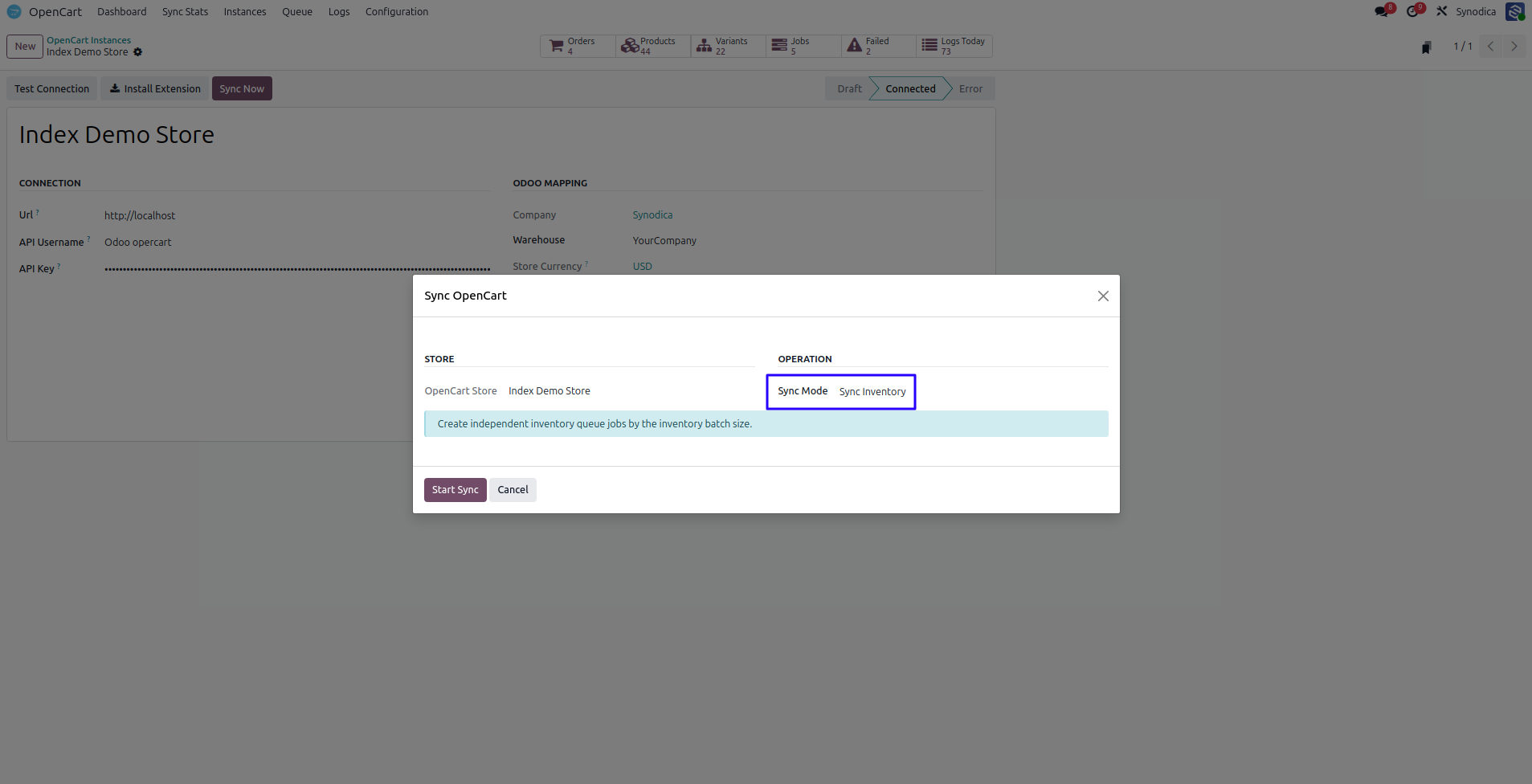
Task: Open the Variants sitemap stat button
Action: tap(728, 46)
